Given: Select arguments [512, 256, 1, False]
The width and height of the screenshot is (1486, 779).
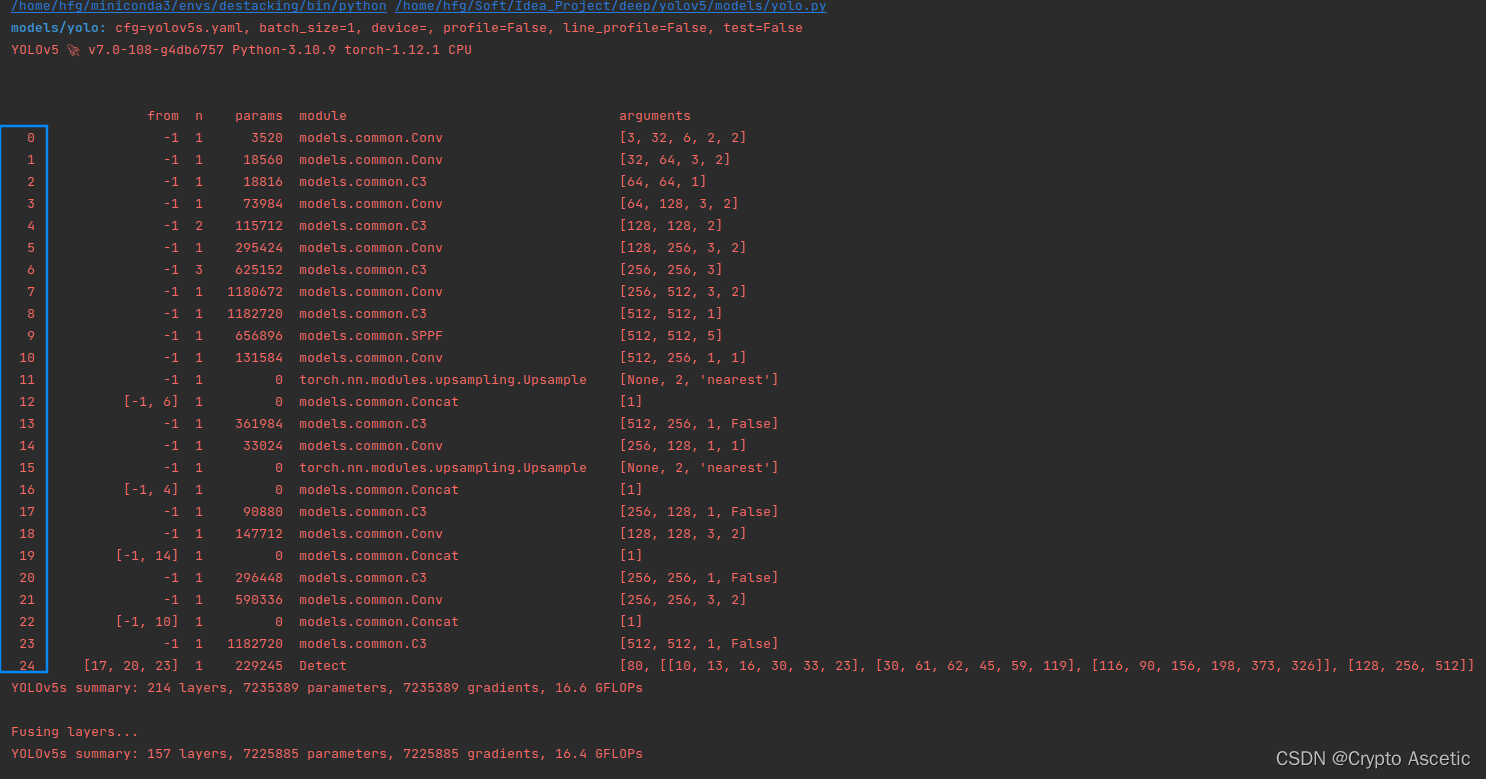Looking at the screenshot, I should [x=699, y=424].
